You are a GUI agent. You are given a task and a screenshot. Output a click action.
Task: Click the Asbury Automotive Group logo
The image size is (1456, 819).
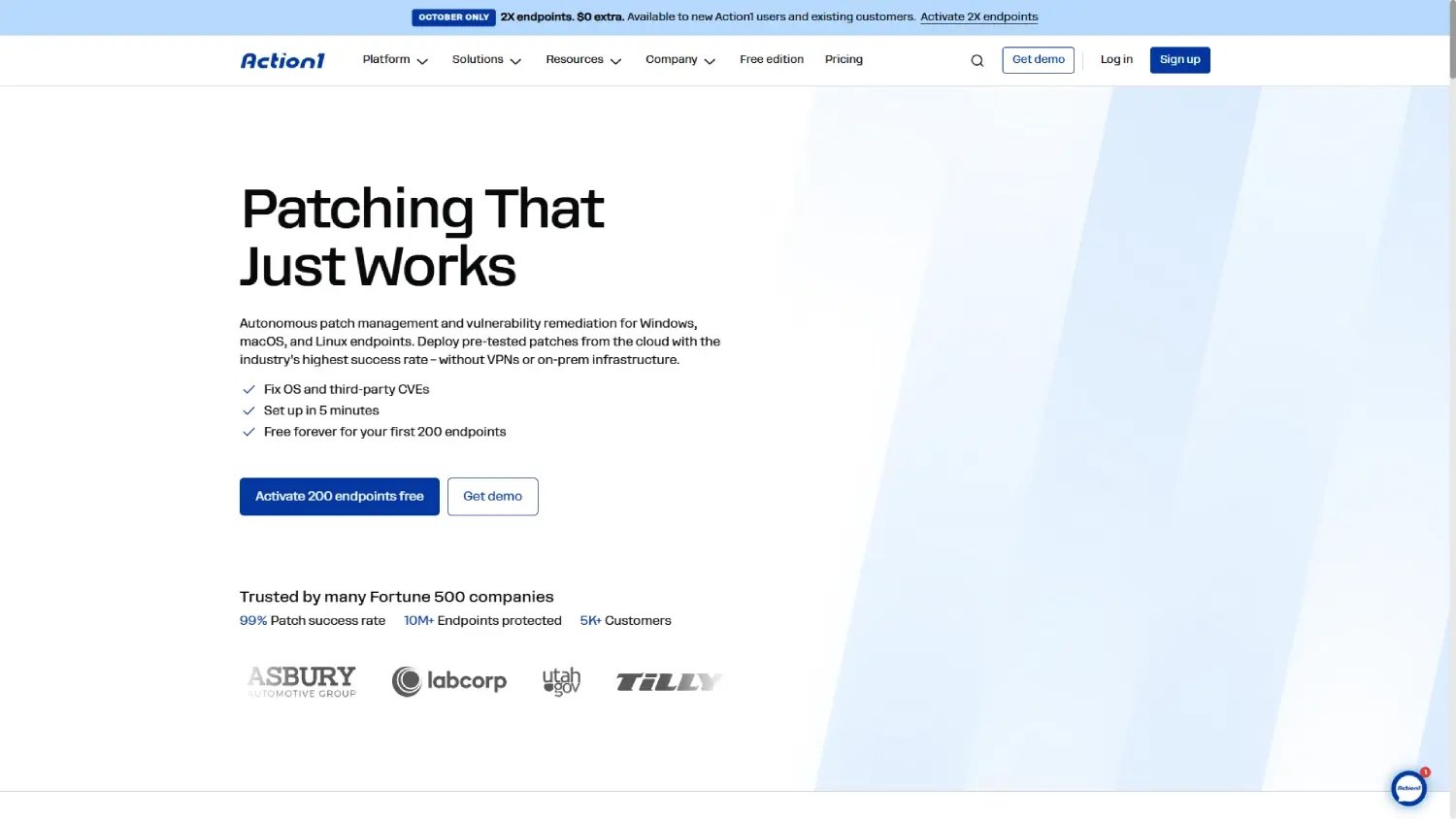pyautogui.click(x=302, y=681)
